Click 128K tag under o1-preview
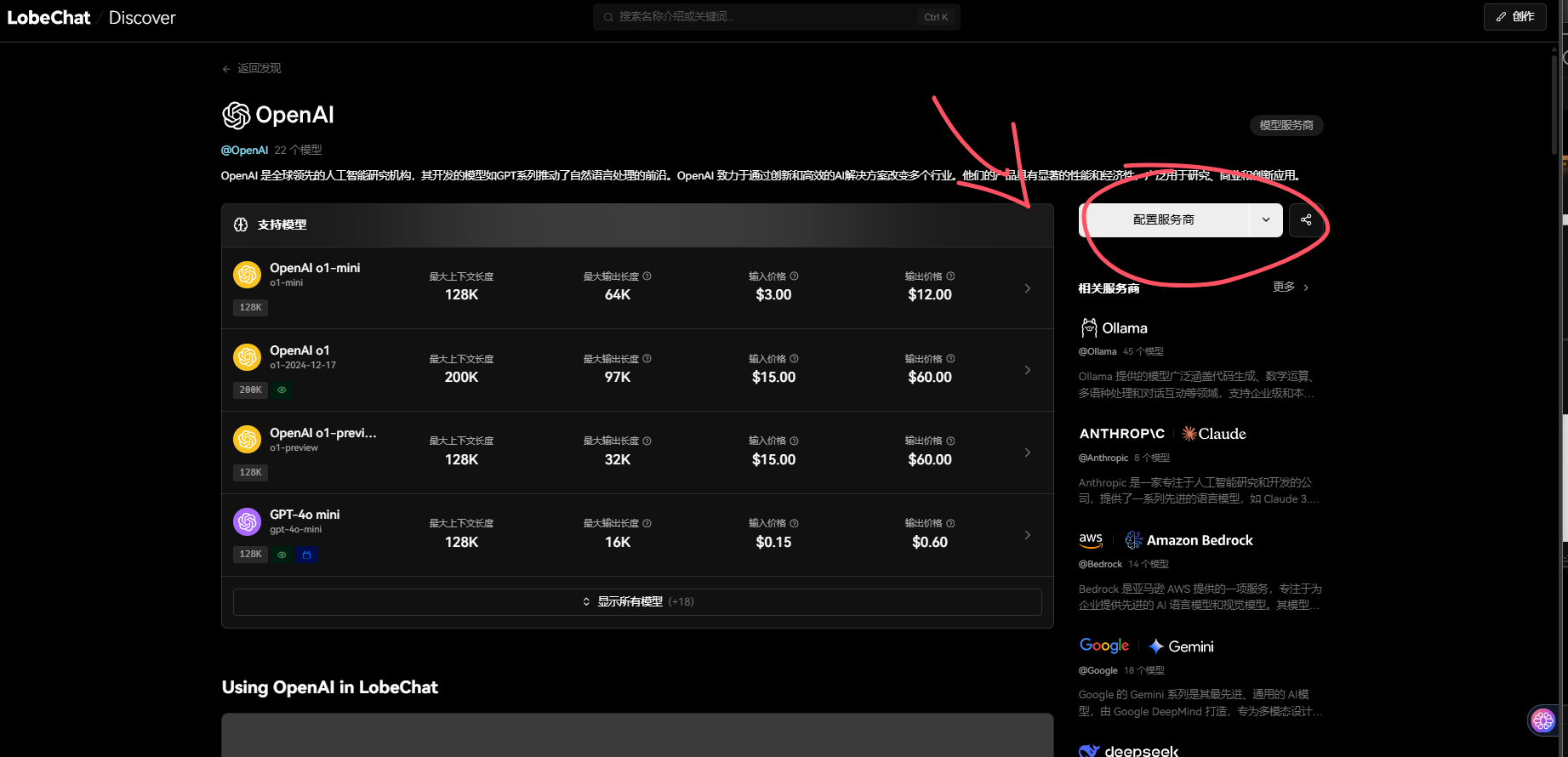The height and width of the screenshot is (757, 1568). [250, 472]
